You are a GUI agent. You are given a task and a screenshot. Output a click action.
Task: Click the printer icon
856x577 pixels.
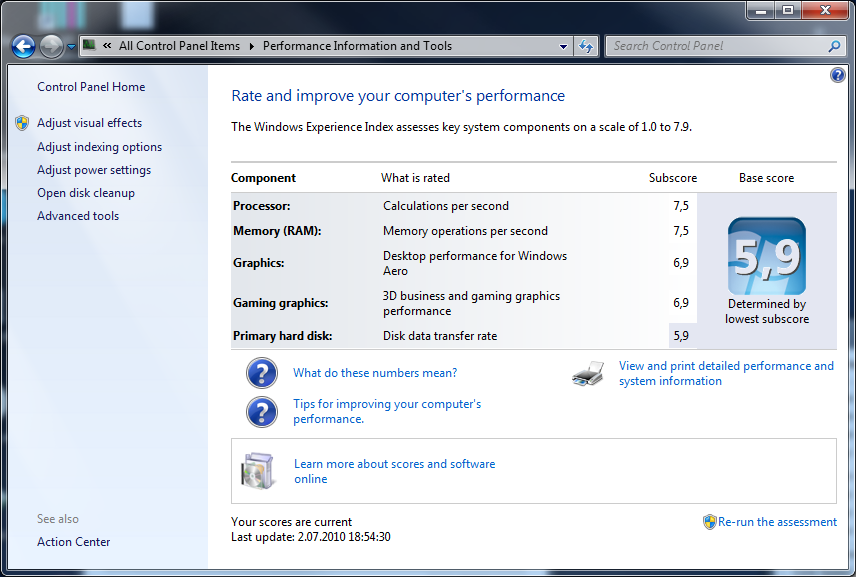click(588, 373)
